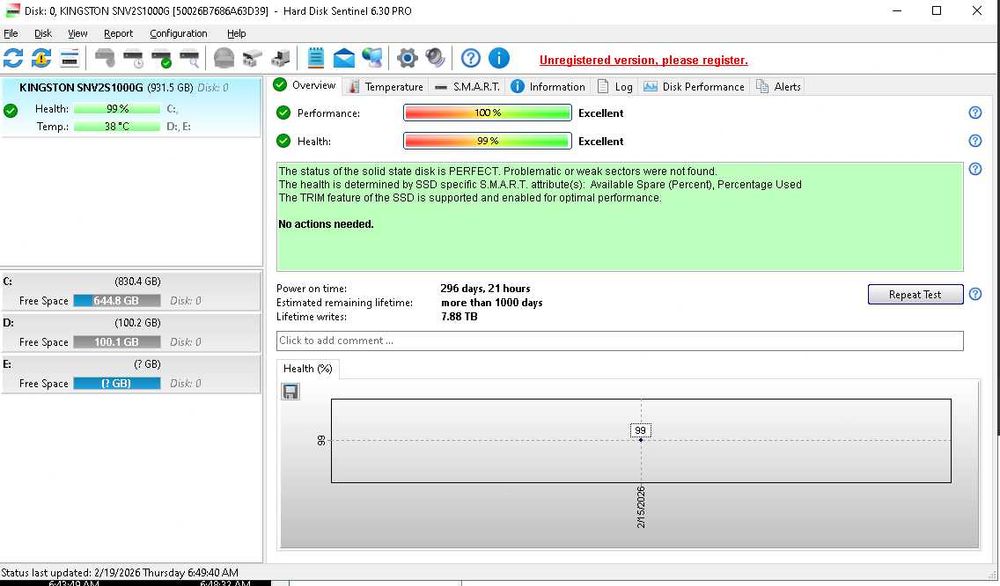Image resolution: width=1000 pixels, height=586 pixels.
Task: Click the C: free space 644.8 GB bar
Action: [x=117, y=300]
